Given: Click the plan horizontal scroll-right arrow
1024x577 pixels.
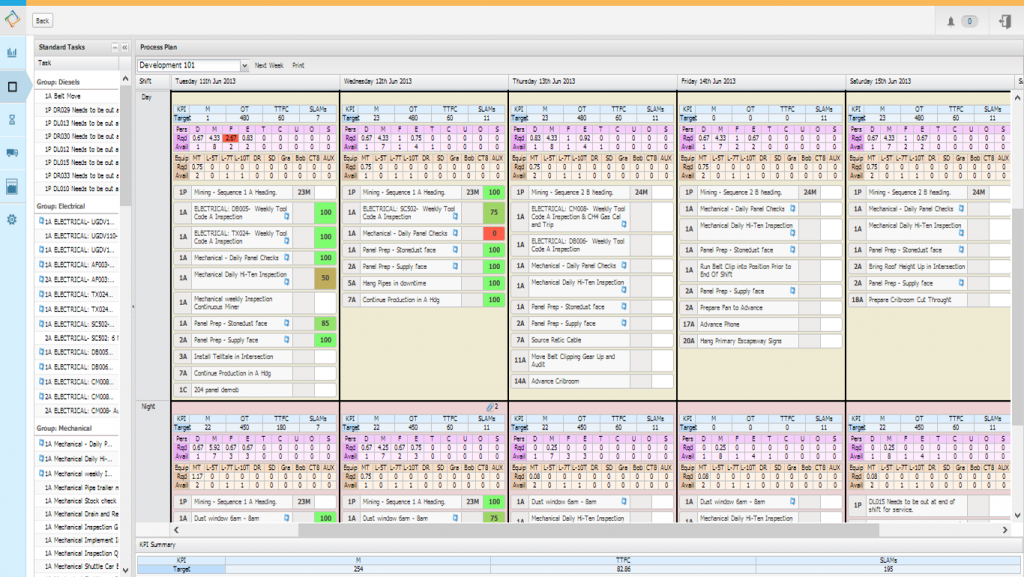Looking at the screenshot, I should coord(1005,530).
